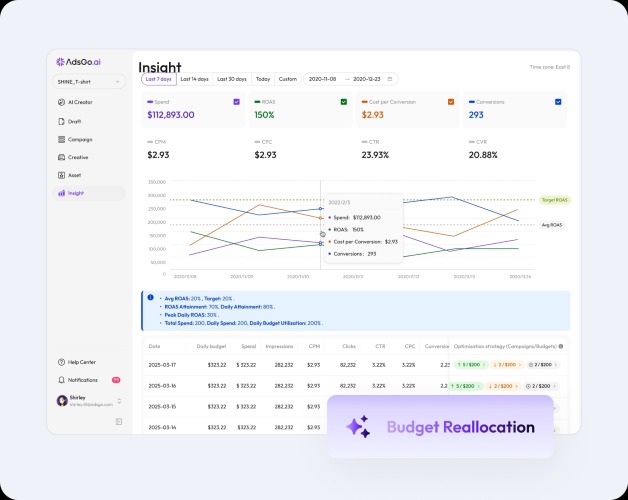Image resolution: width=628 pixels, height=500 pixels.
Task: Click the Clicks column header
Action: click(349, 346)
